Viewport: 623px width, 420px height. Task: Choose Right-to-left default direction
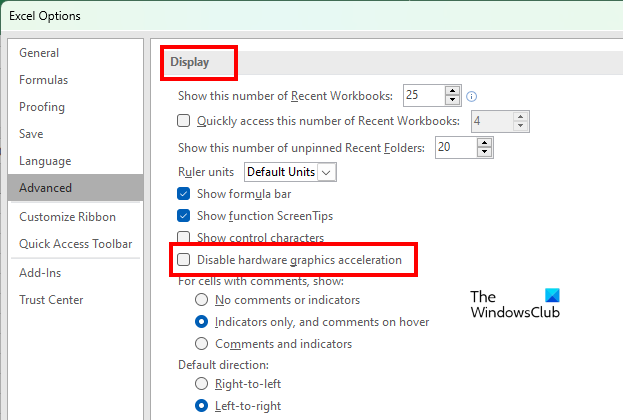point(201,384)
